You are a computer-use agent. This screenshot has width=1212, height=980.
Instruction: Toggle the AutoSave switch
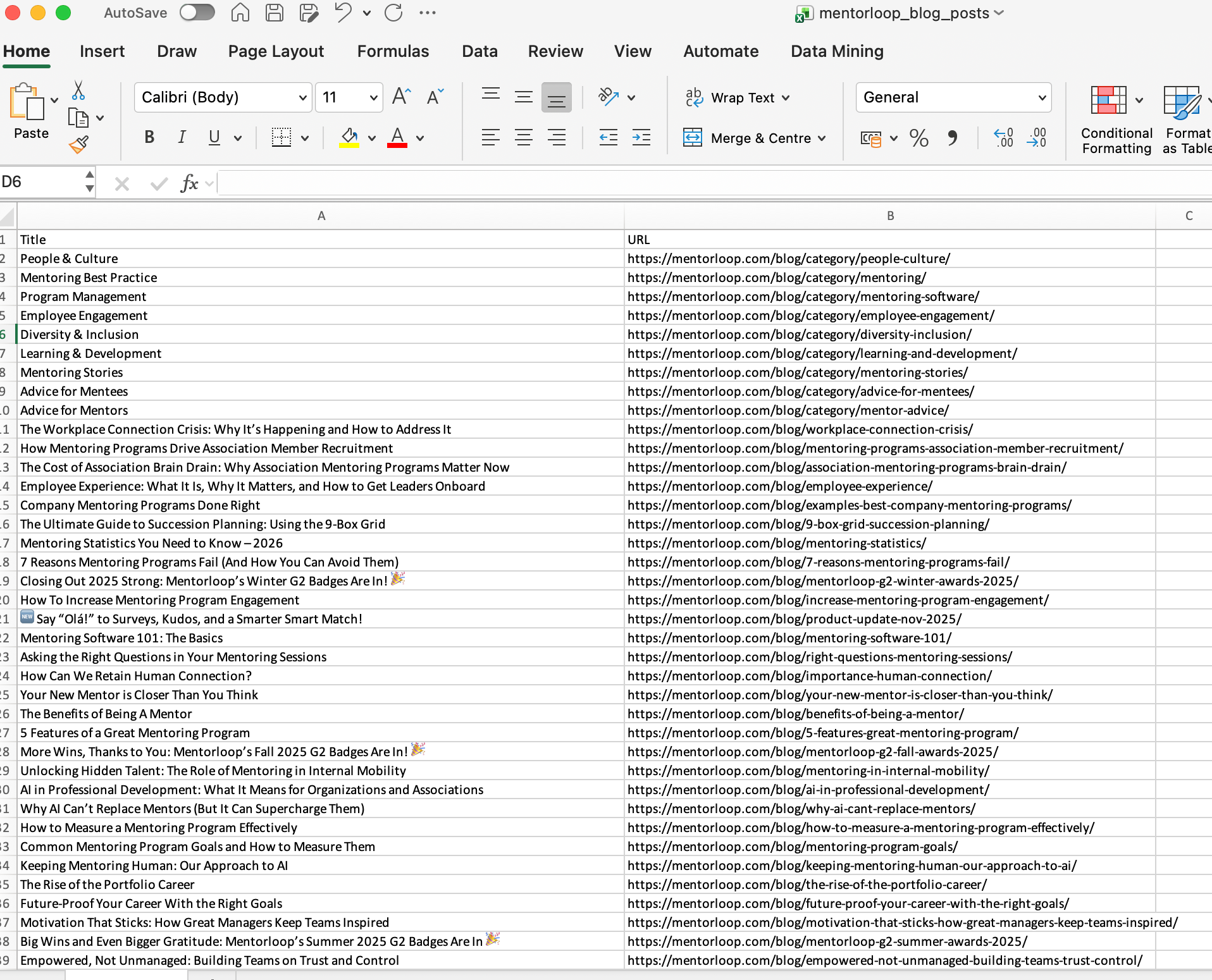coord(197,13)
